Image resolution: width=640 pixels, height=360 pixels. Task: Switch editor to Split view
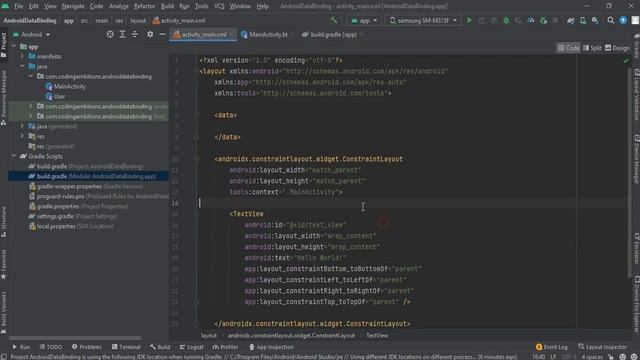coord(592,48)
